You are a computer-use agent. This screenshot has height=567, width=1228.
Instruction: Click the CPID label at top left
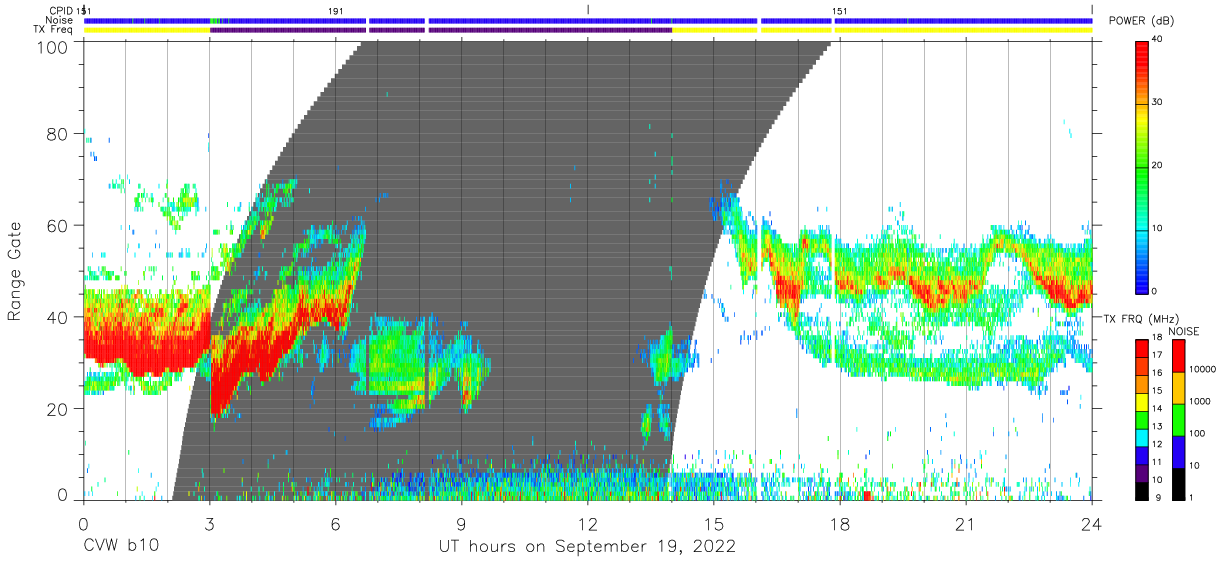click(x=59, y=10)
